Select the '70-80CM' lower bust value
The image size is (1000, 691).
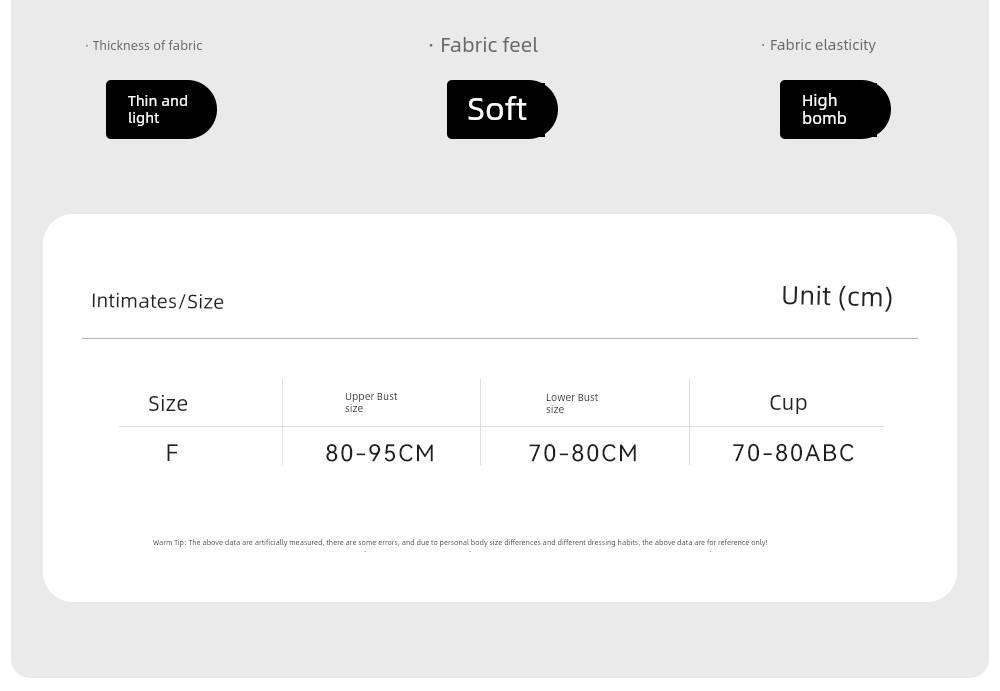pos(584,453)
